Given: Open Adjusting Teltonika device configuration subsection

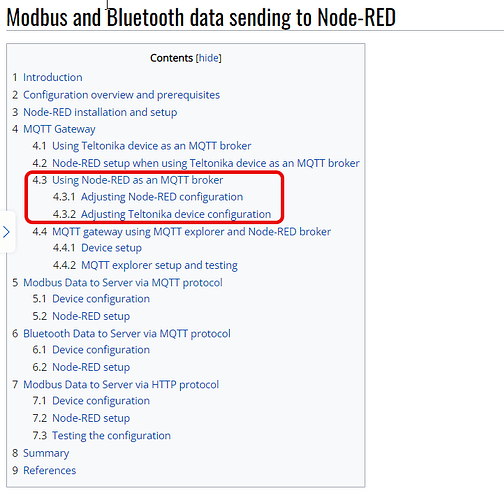Looking at the screenshot, I should (x=176, y=214).
